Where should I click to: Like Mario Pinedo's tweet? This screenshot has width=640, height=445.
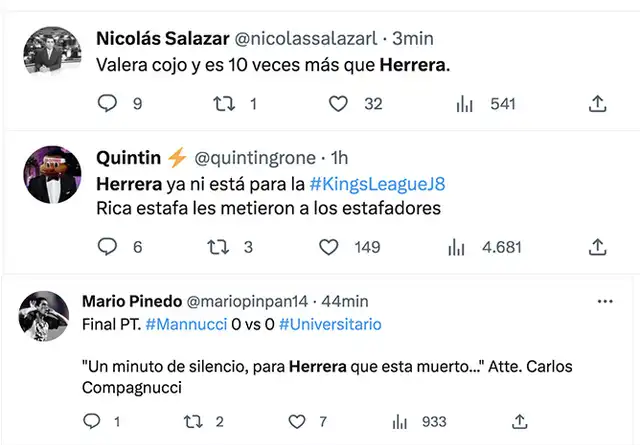pyautogui.click(x=297, y=422)
